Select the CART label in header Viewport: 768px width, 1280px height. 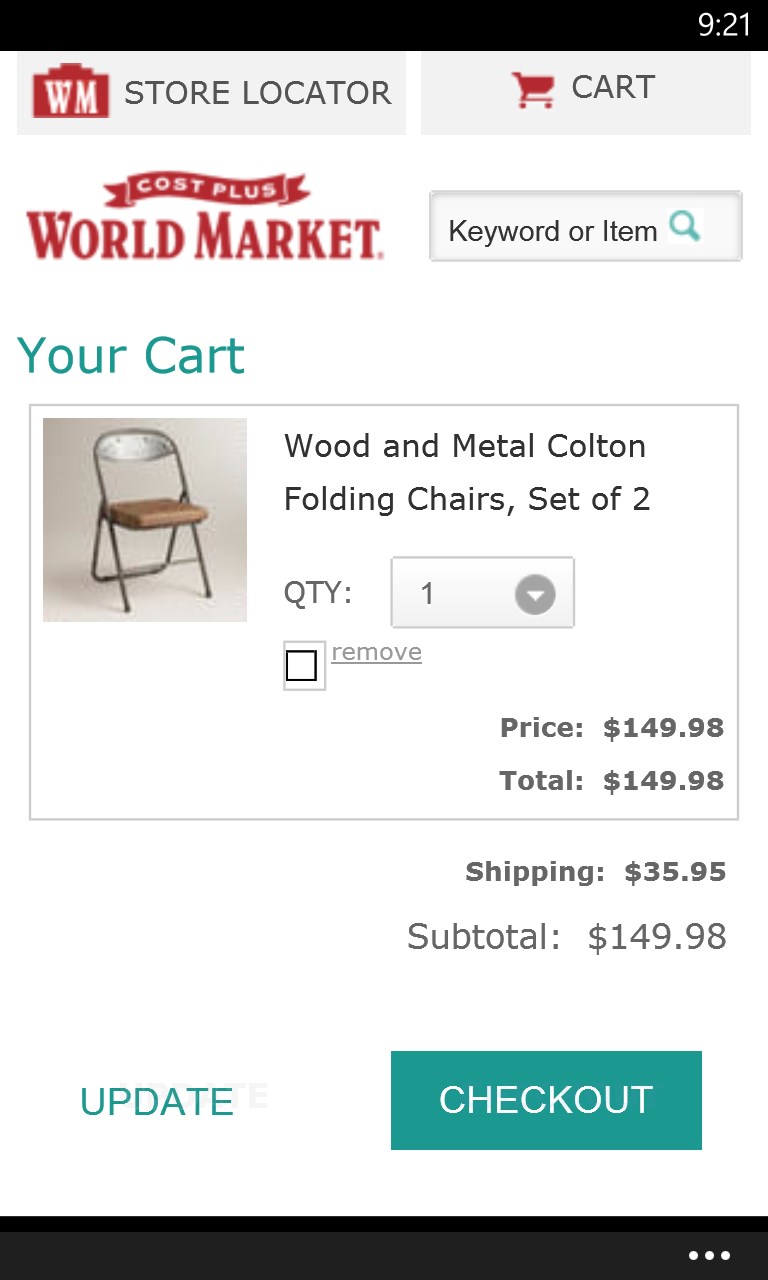[x=613, y=88]
